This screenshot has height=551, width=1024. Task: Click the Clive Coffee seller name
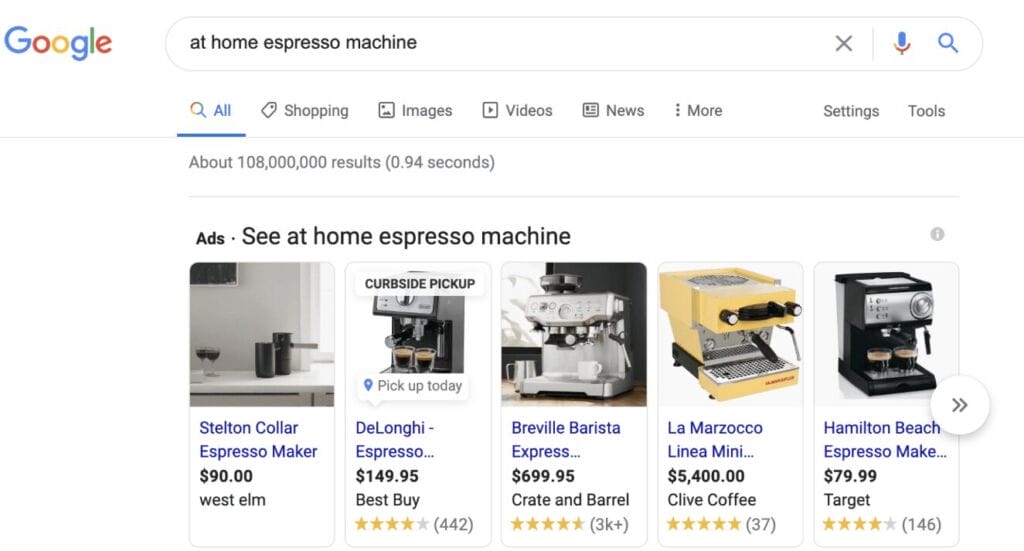click(711, 500)
